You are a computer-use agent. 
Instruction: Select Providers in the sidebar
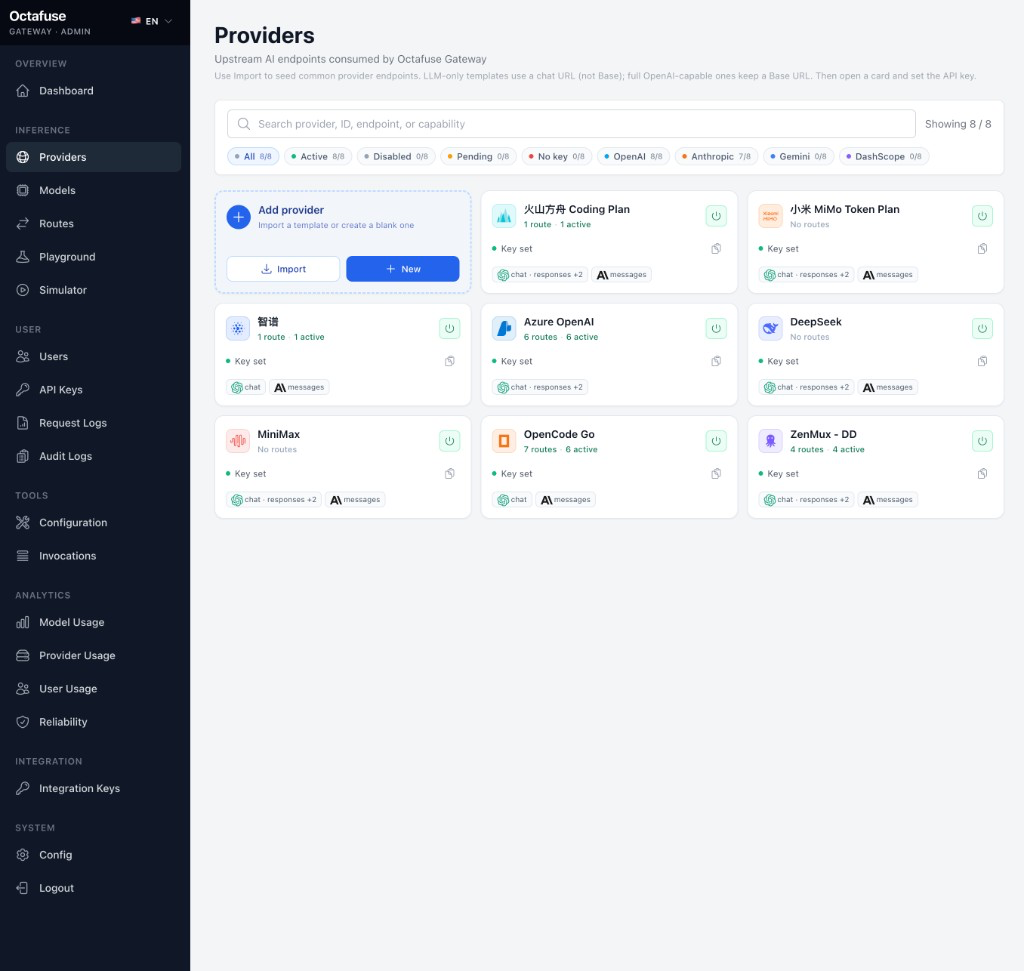coord(93,157)
